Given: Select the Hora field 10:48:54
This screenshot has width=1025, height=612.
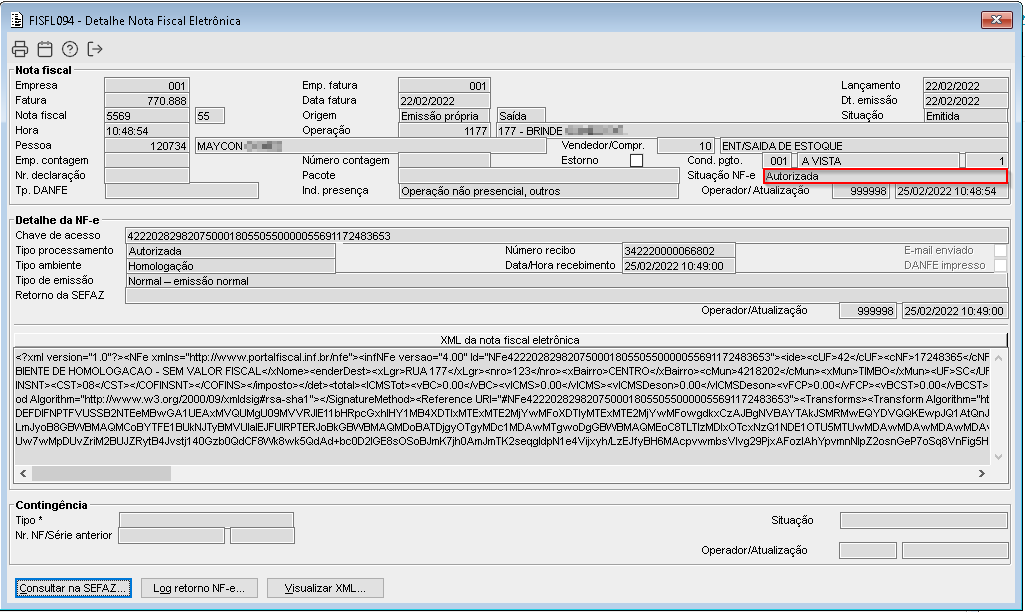Looking at the screenshot, I should (x=147, y=131).
